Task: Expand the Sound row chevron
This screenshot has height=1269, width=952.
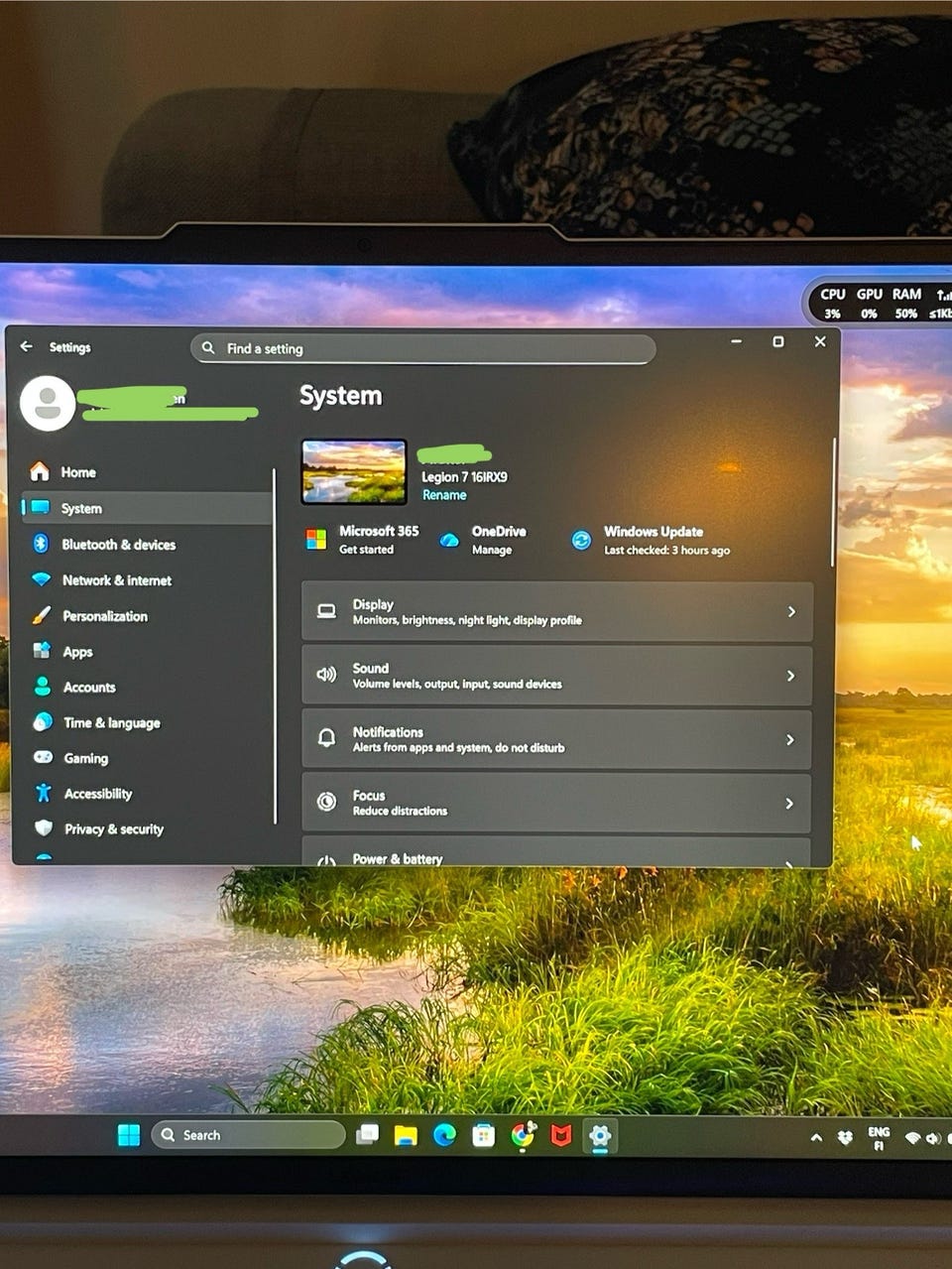Action: pyautogui.click(x=790, y=676)
